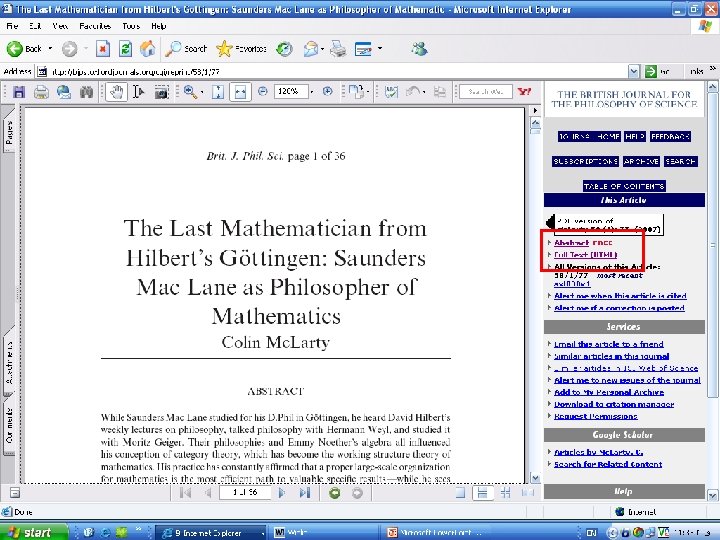Image resolution: width=720 pixels, height=540 pixels.
Task: Open the Tools menu
Action: pyautogui.click(x=131, y=25)
